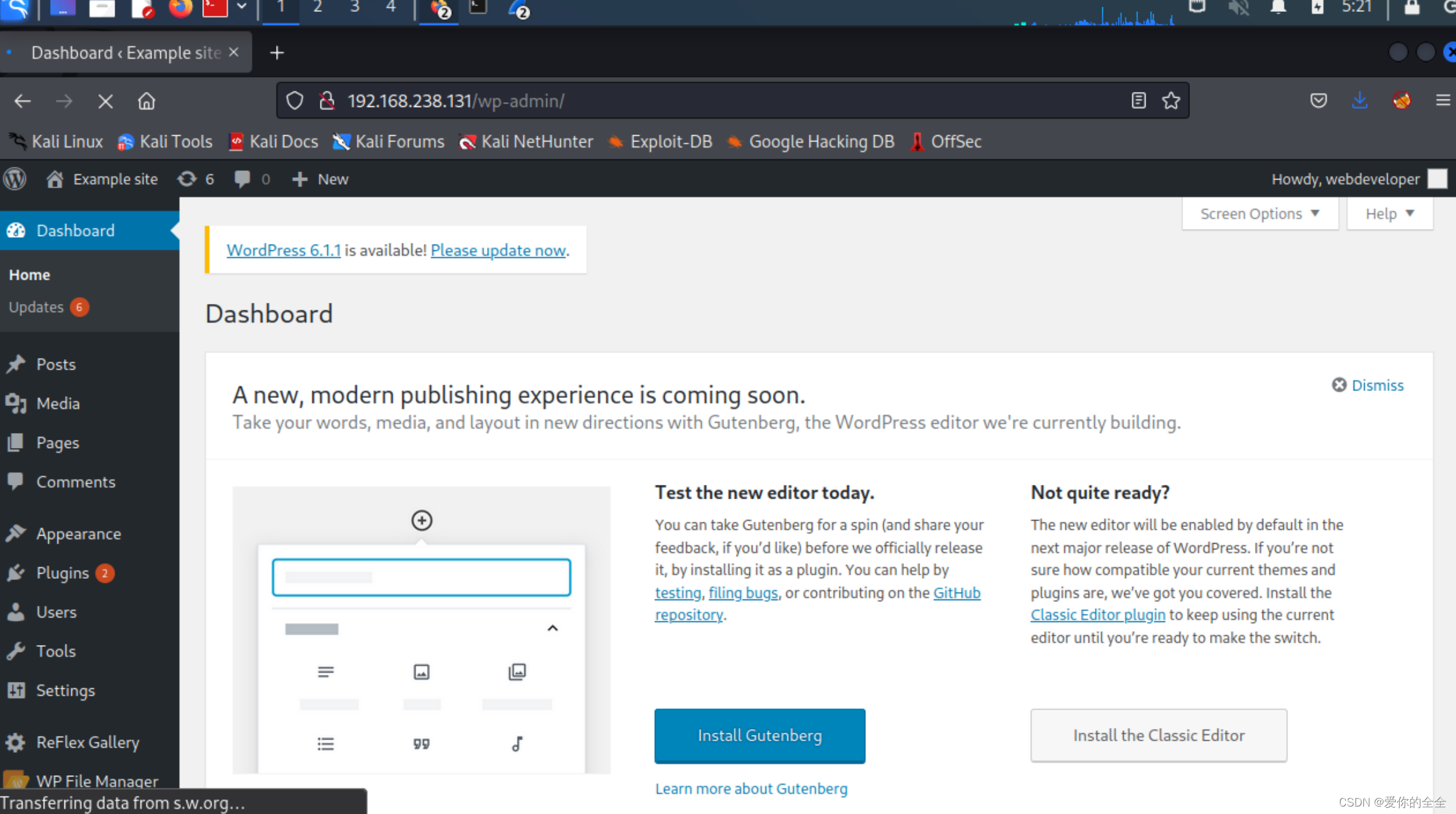Open New content menu in admin bar

(320, 179)
